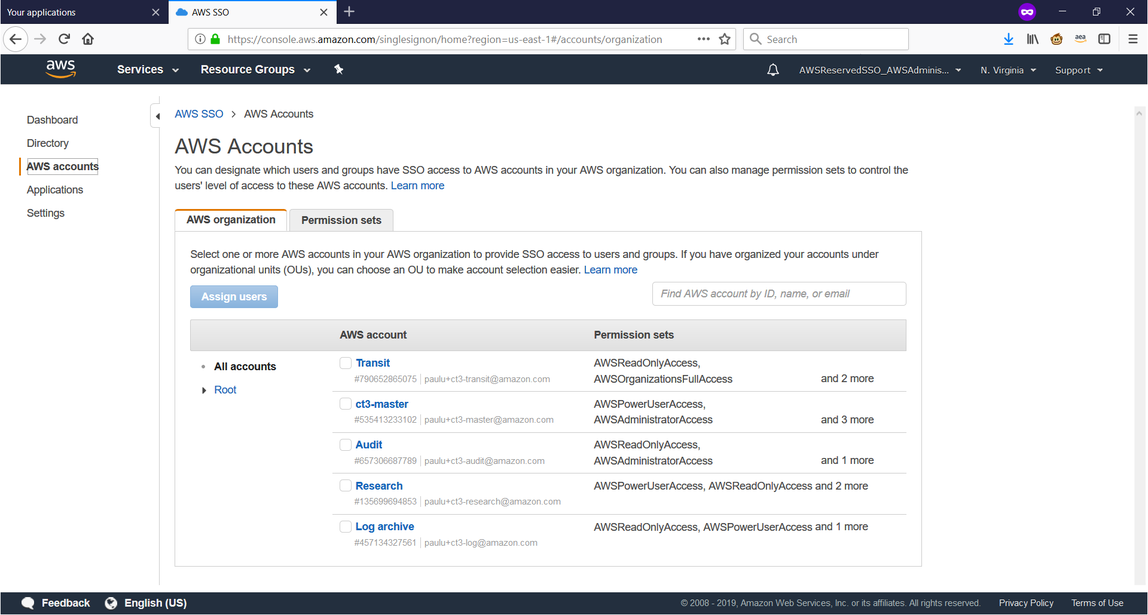The height and width of the screenshot is (615, 1148).
Task: Click the private browsing mask icon
Action: [1027, 12]
